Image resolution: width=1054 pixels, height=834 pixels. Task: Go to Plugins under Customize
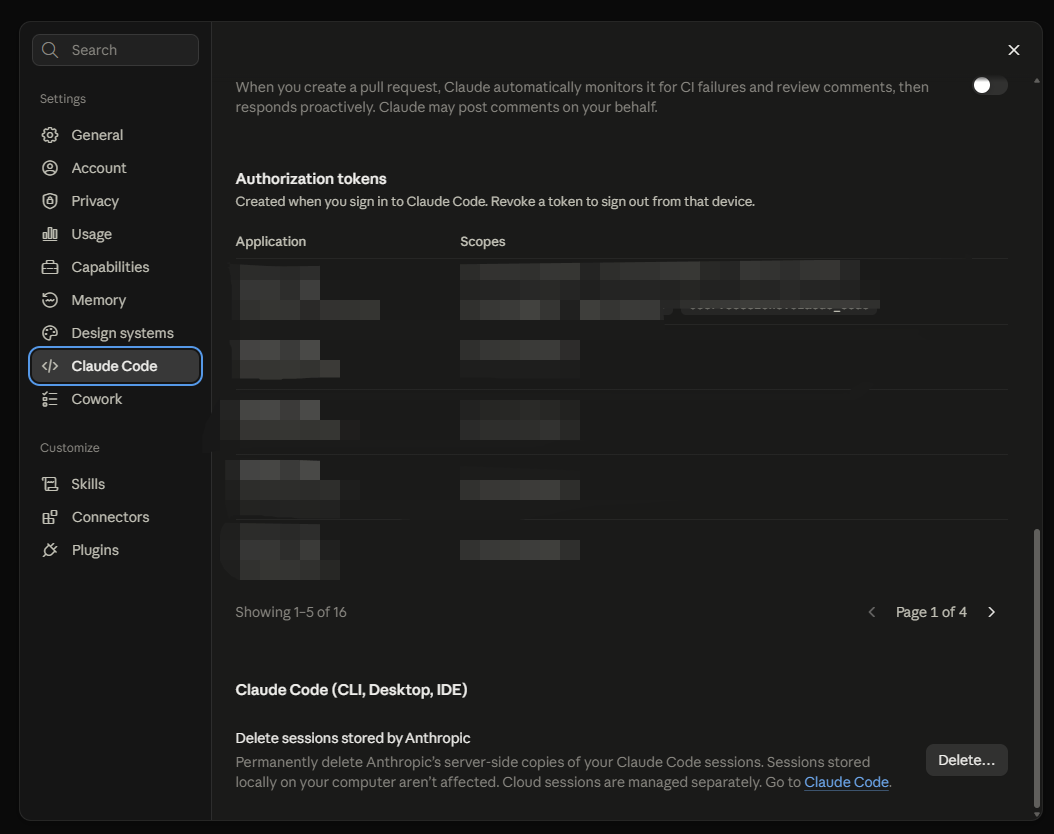point(116,550)
